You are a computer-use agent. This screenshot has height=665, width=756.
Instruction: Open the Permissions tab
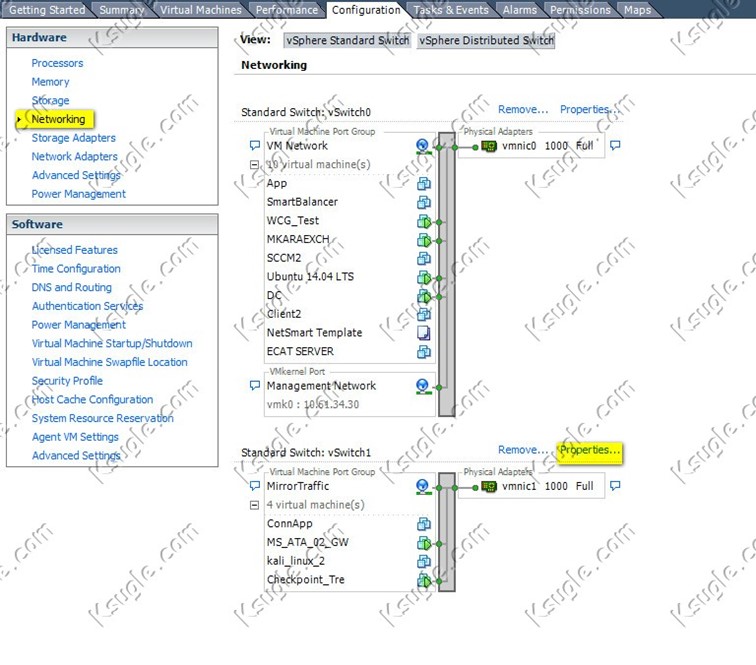click(x=580, y=10)
